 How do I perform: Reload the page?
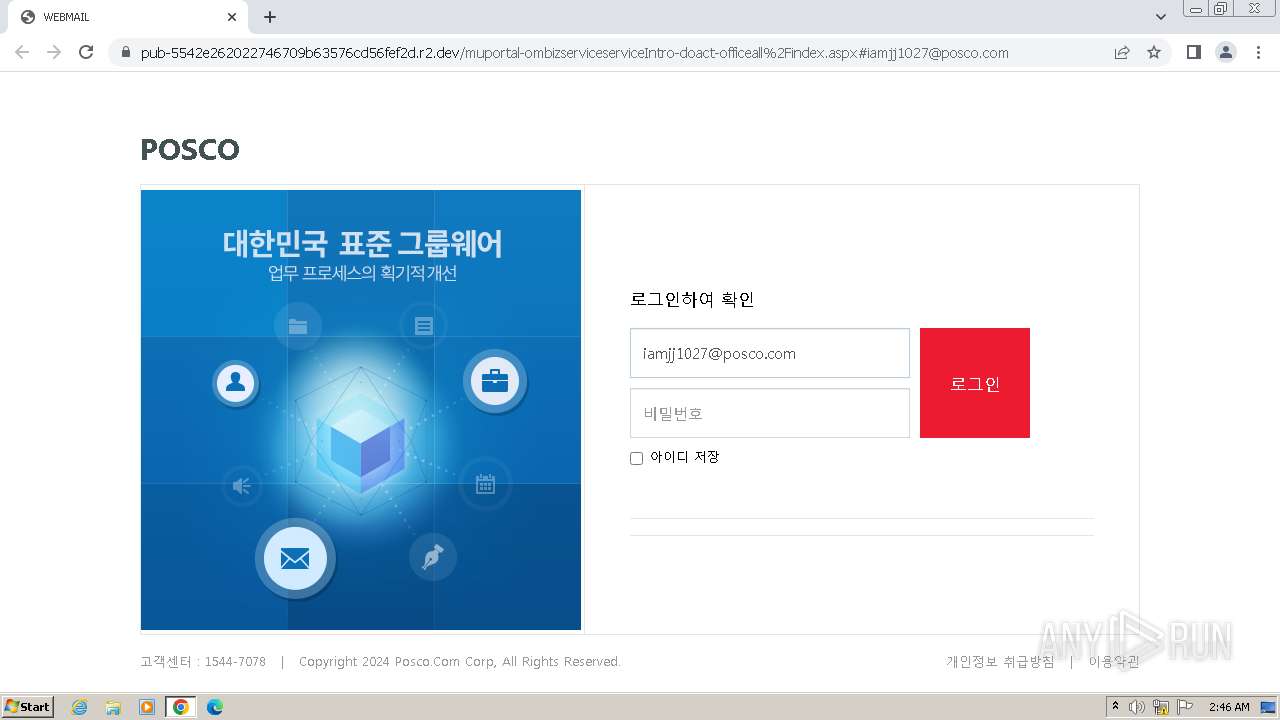[86, 52]
